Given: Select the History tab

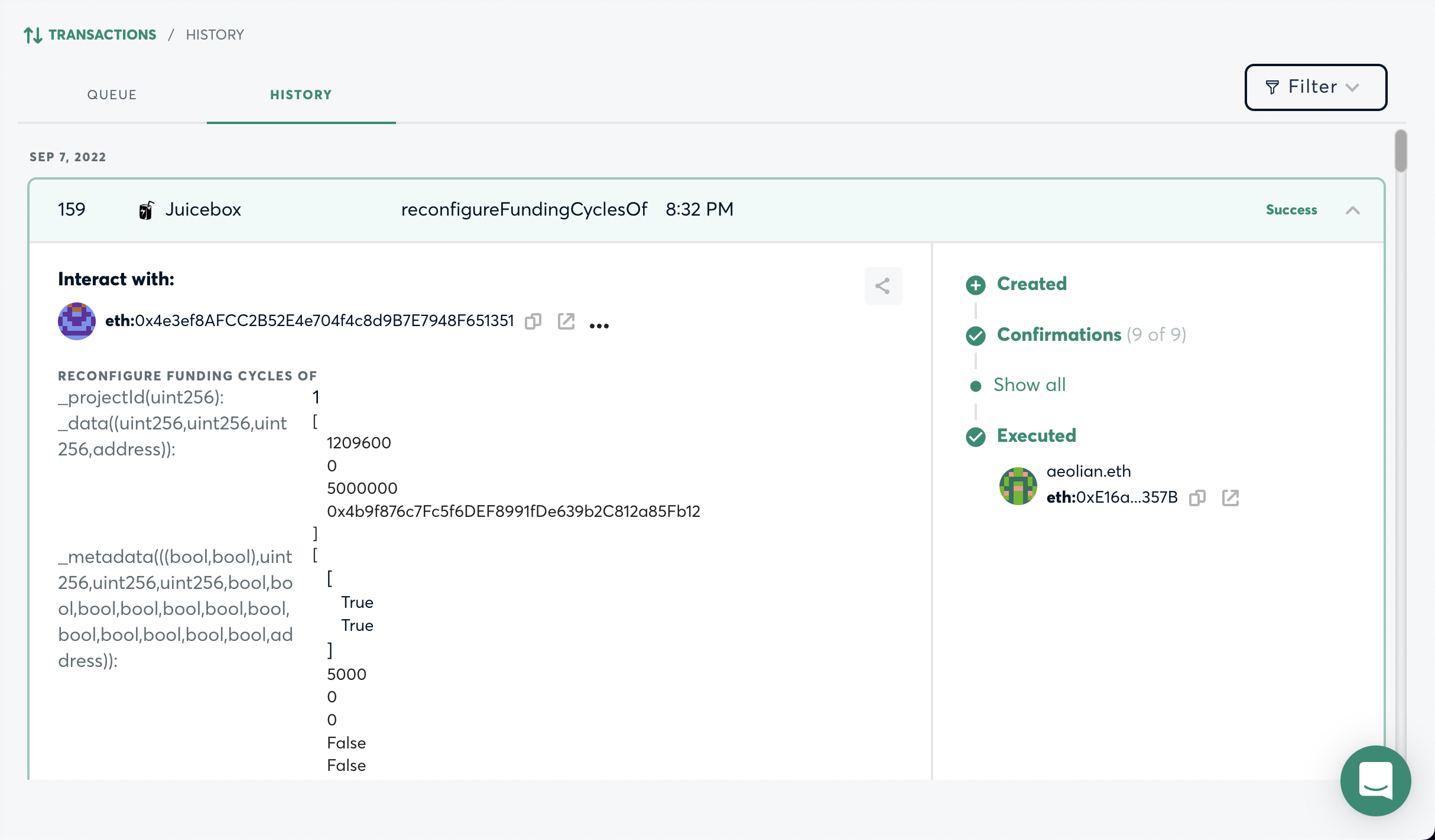Looking at the screenshot, I should pyautogui.click(x=301, y=95).
